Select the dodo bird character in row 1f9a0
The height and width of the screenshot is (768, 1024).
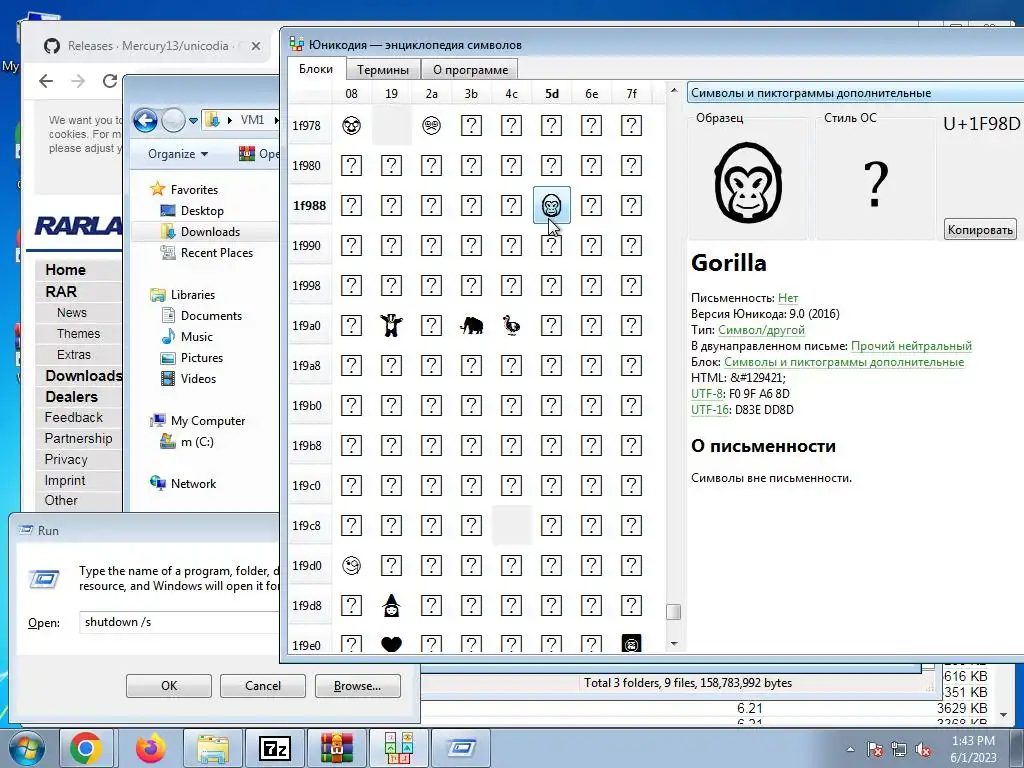point(511,325)
